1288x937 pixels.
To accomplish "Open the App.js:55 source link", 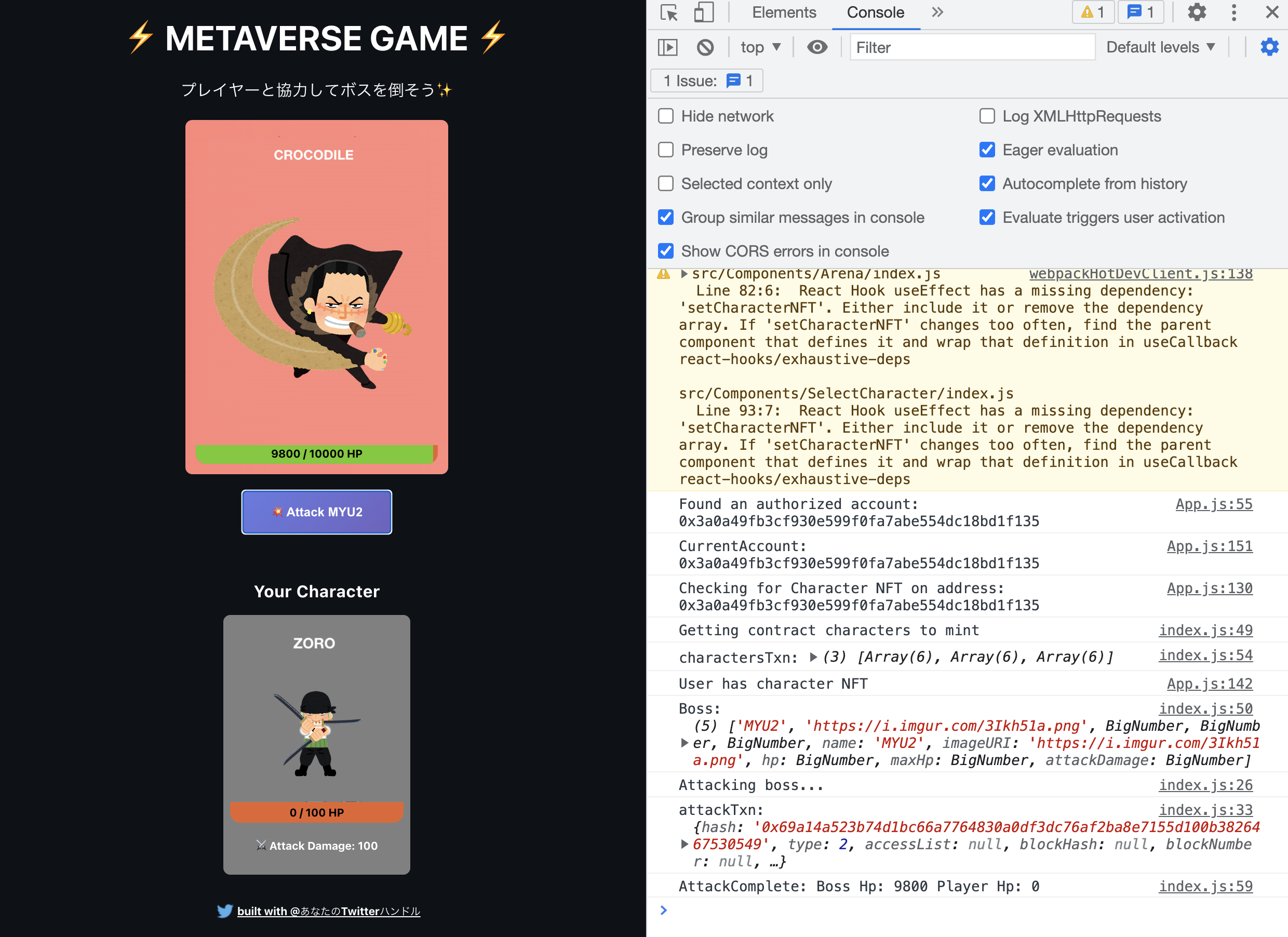I will 1214,504.
